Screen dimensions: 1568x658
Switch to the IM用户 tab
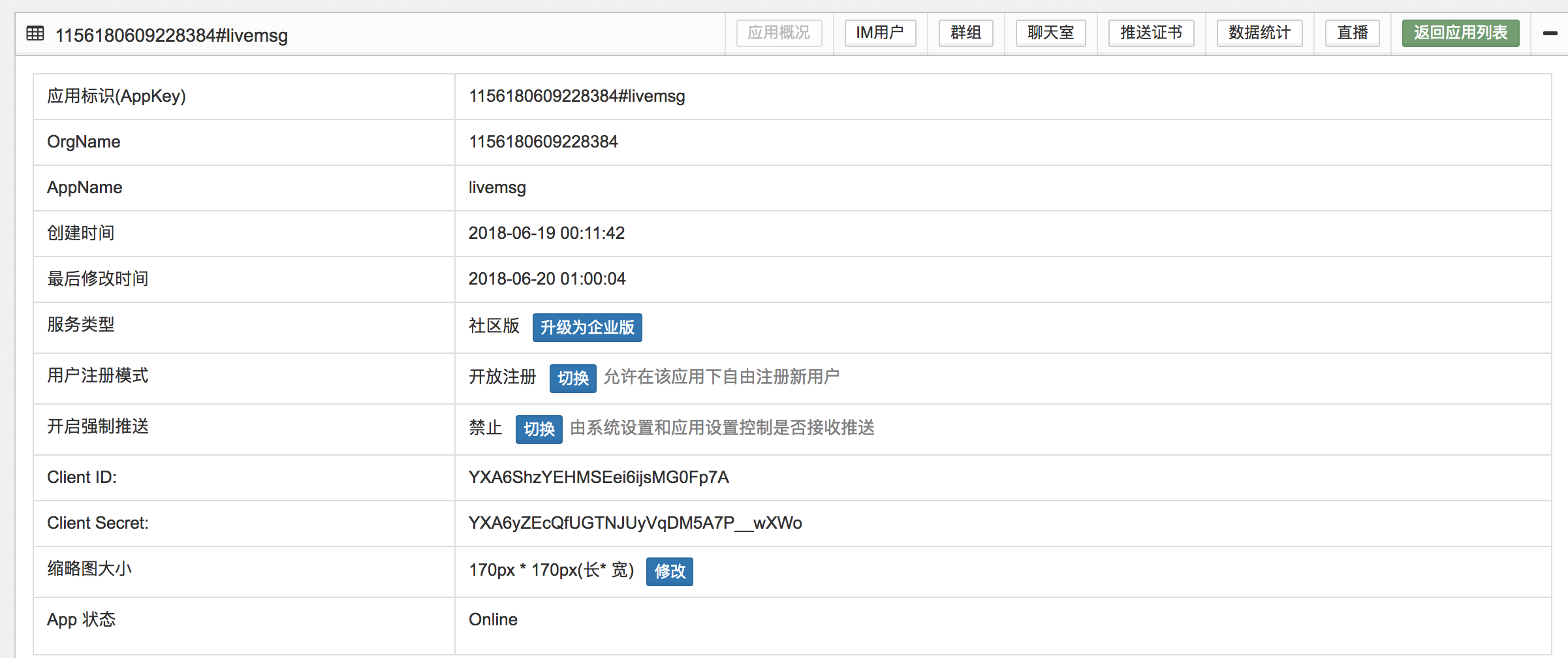(x=880, y=33)
